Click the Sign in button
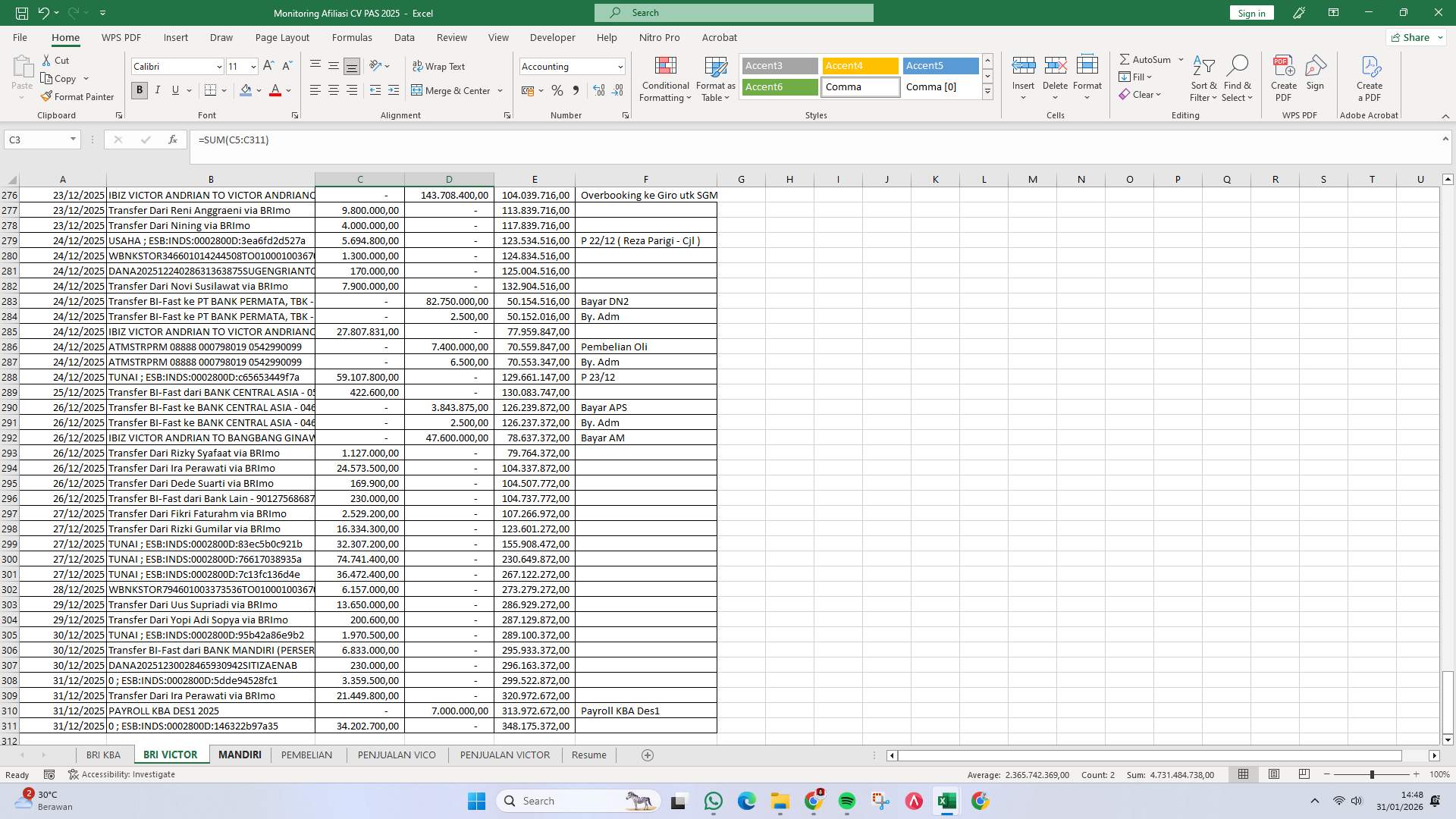 point(1250,12)
